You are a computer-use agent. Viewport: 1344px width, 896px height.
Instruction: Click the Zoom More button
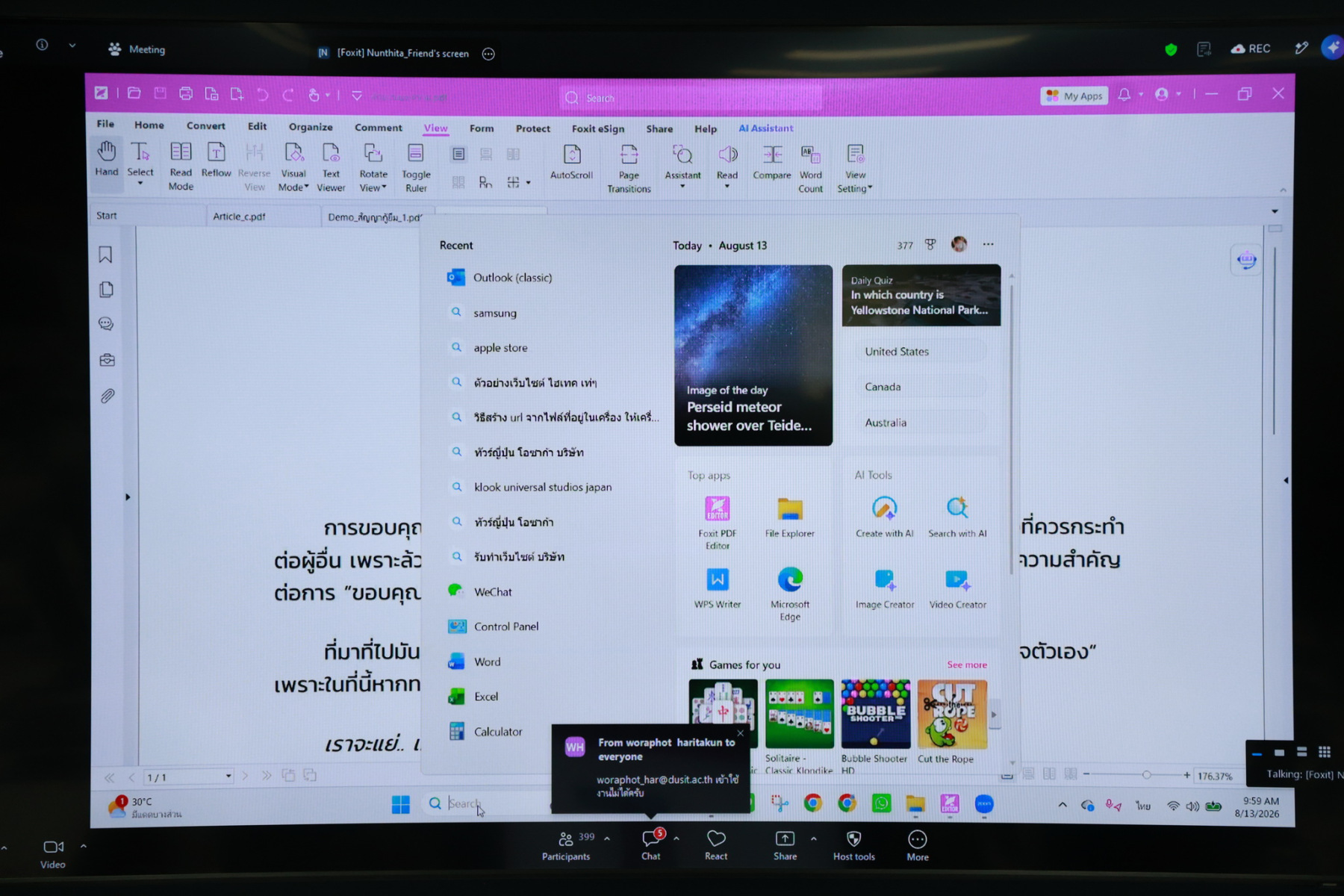[918, 846]
